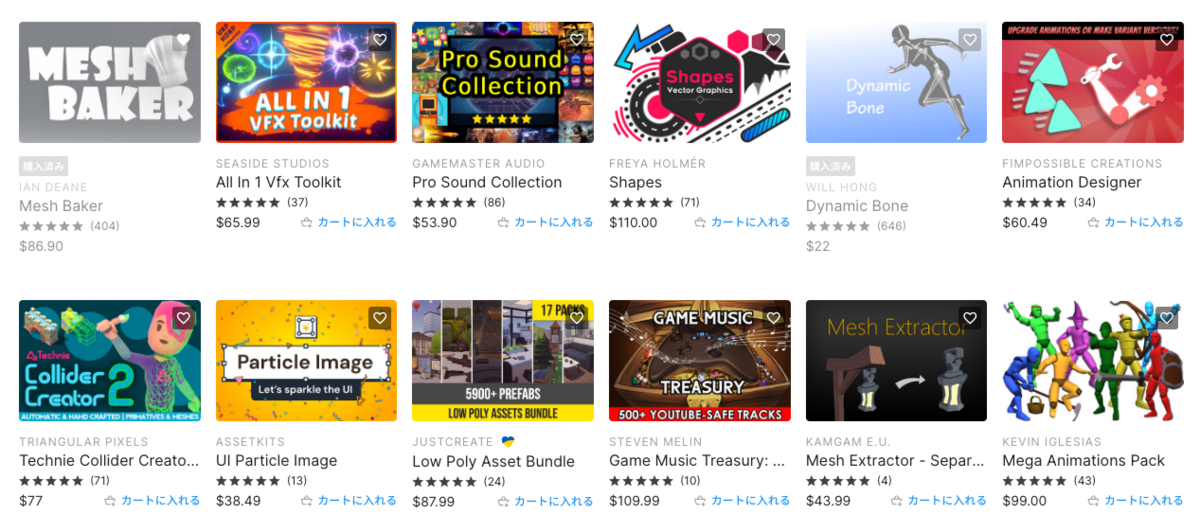The width and height of the screenshot is (1200, 532).
Task: Add Low Poly Asset Bundle to cart
Action: coord(545,501)
